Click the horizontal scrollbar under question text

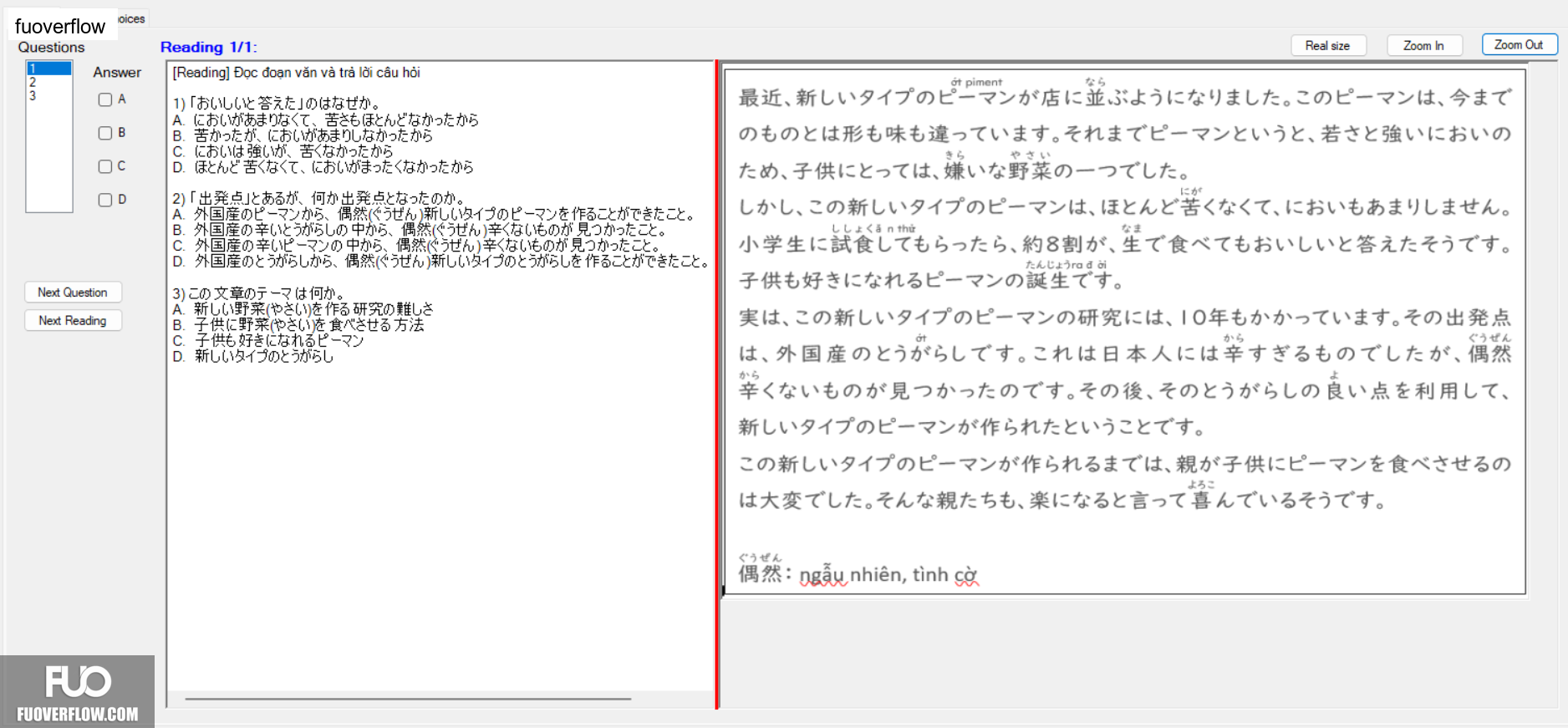pyautogui.click(x=408, y=699)
